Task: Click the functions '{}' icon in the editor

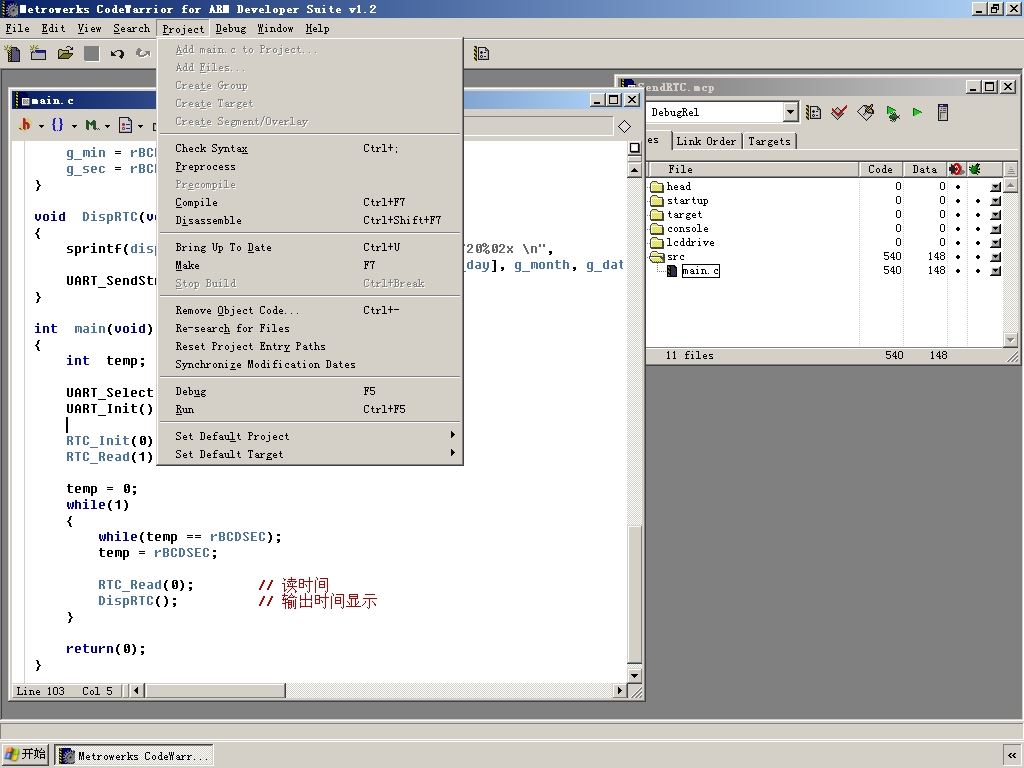Action: (57, 124)
